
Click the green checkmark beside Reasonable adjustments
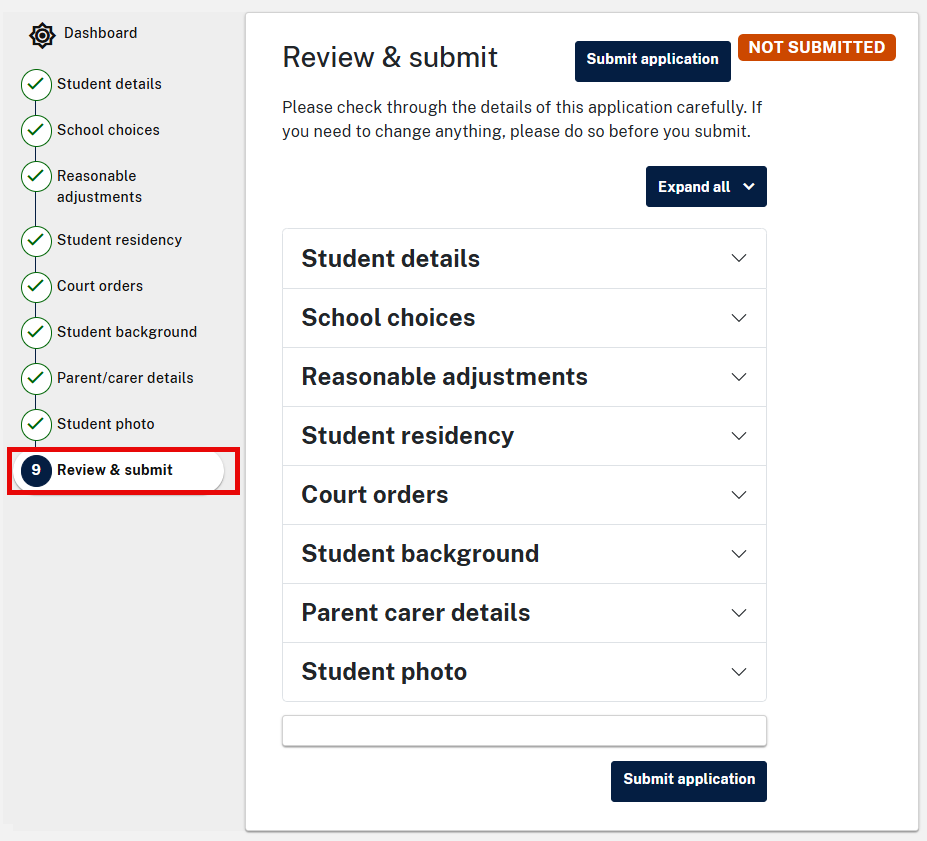pos(36,177)
